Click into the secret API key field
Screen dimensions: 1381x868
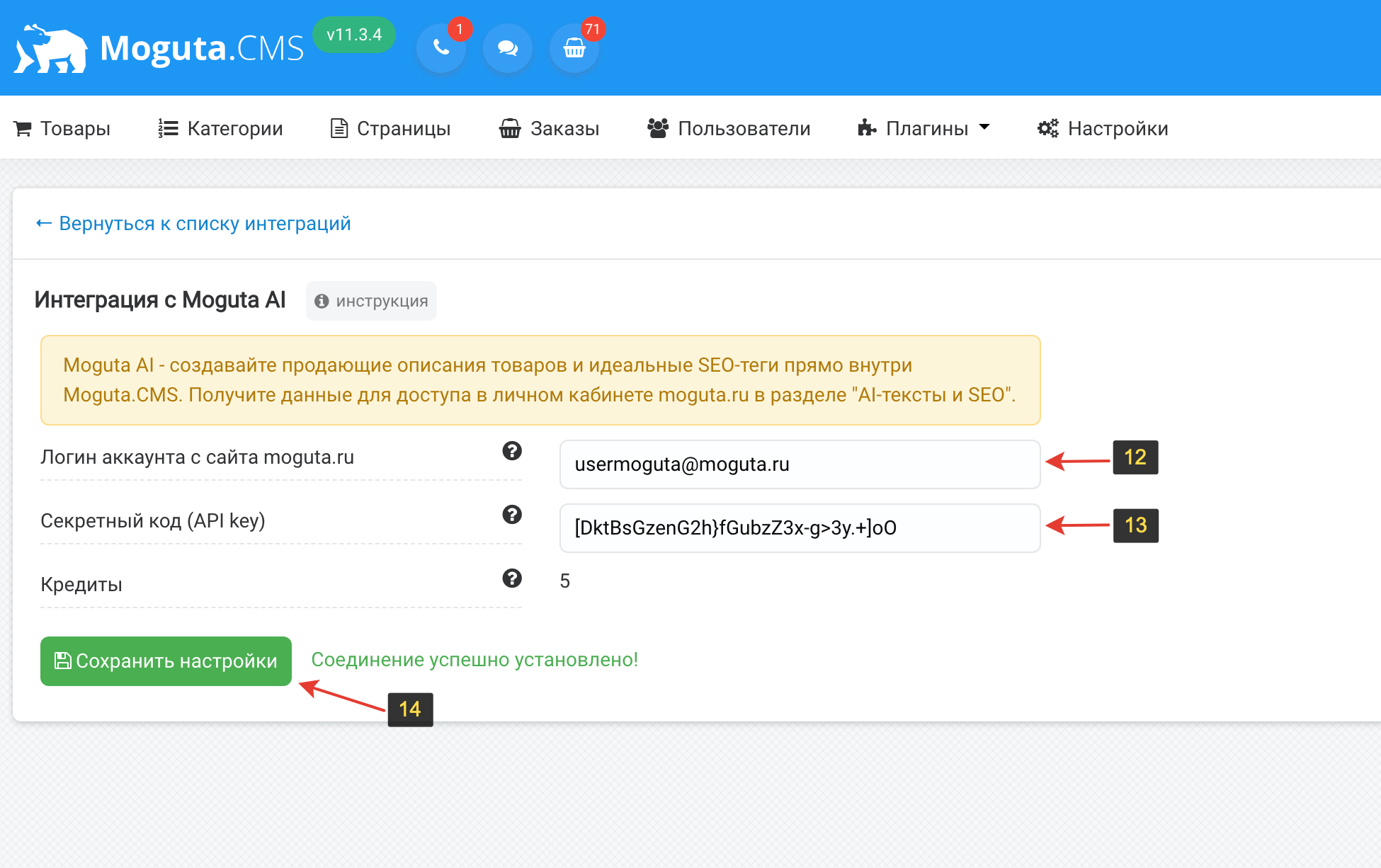pyautogui.click(x=800, y=528)
